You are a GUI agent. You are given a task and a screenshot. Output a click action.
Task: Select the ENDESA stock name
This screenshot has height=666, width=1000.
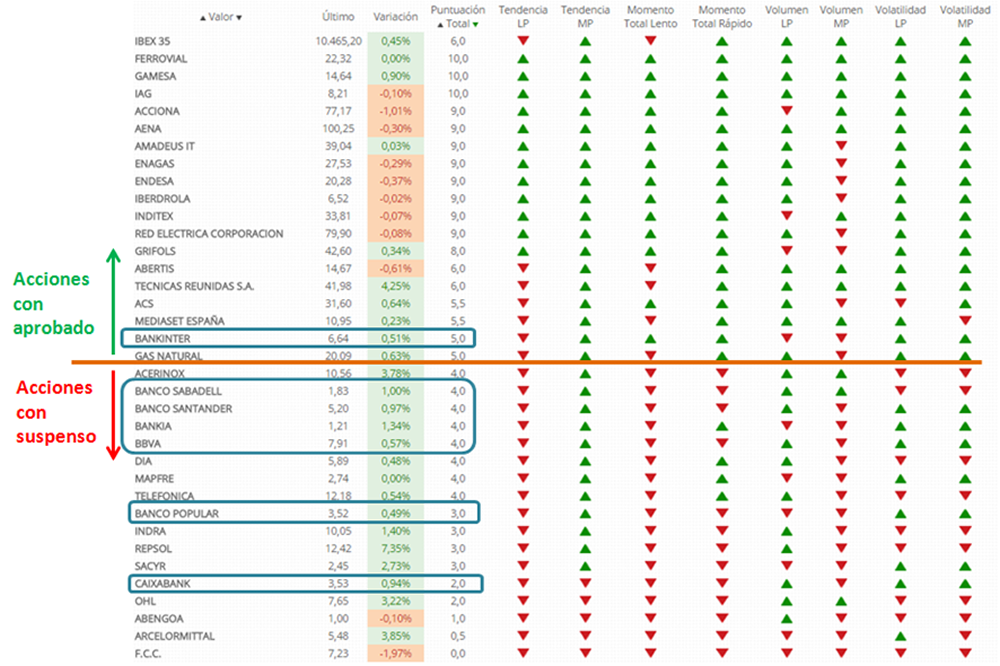(154, 181)
